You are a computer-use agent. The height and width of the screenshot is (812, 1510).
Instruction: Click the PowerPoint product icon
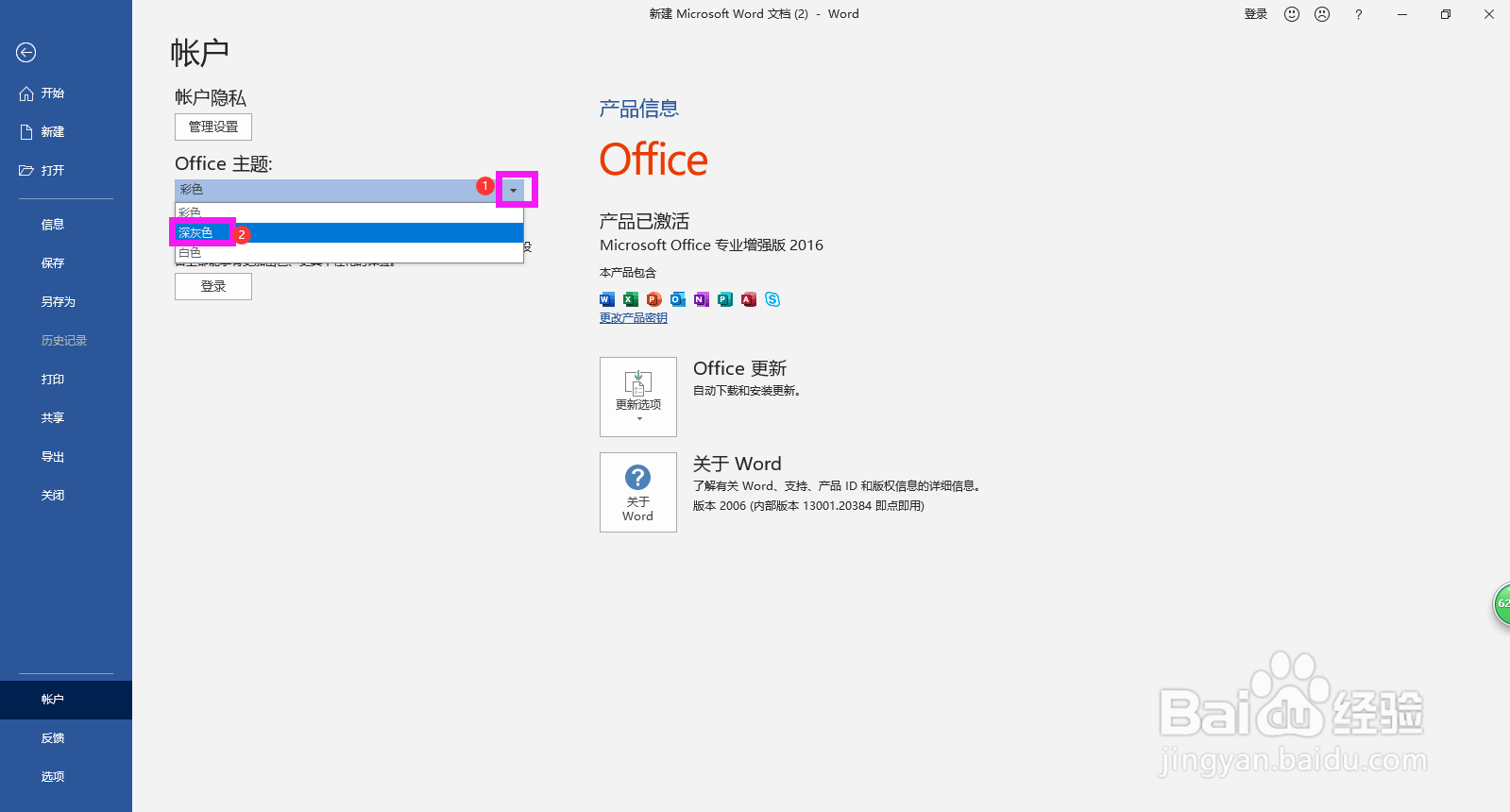click(x=654, y=299)
